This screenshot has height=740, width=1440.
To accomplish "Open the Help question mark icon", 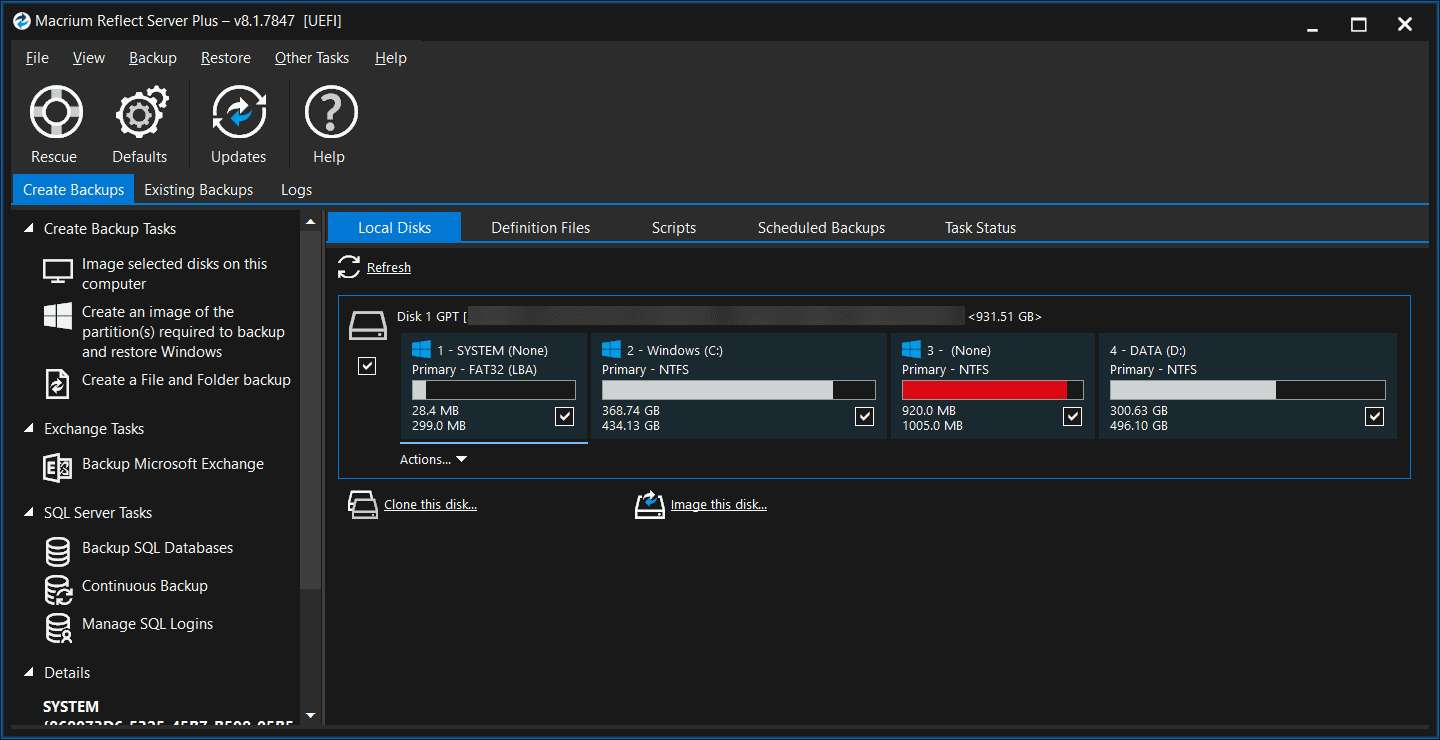I will coord(330,111).
